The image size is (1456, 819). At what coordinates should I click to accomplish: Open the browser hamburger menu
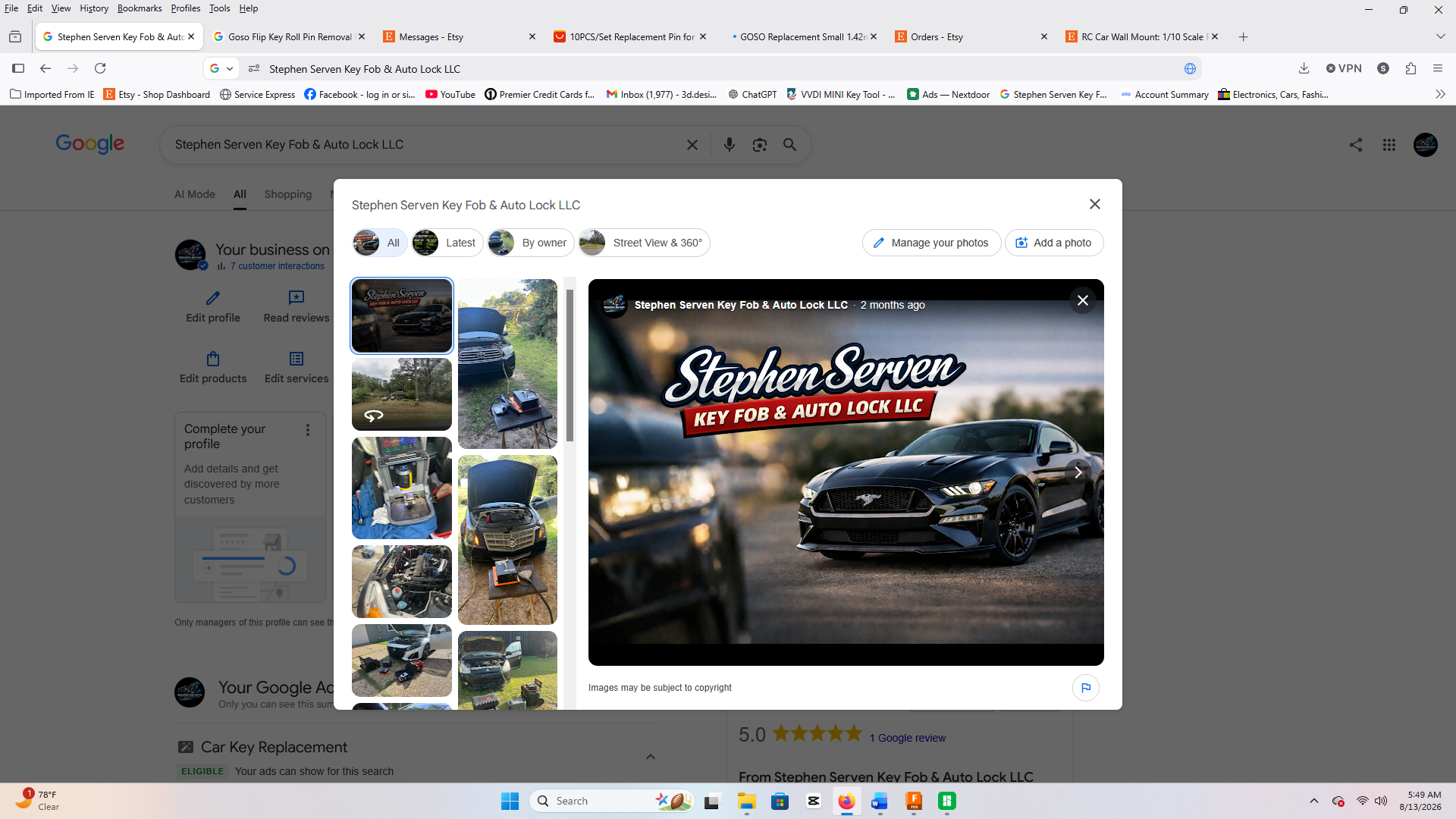tap(1437, 68)
